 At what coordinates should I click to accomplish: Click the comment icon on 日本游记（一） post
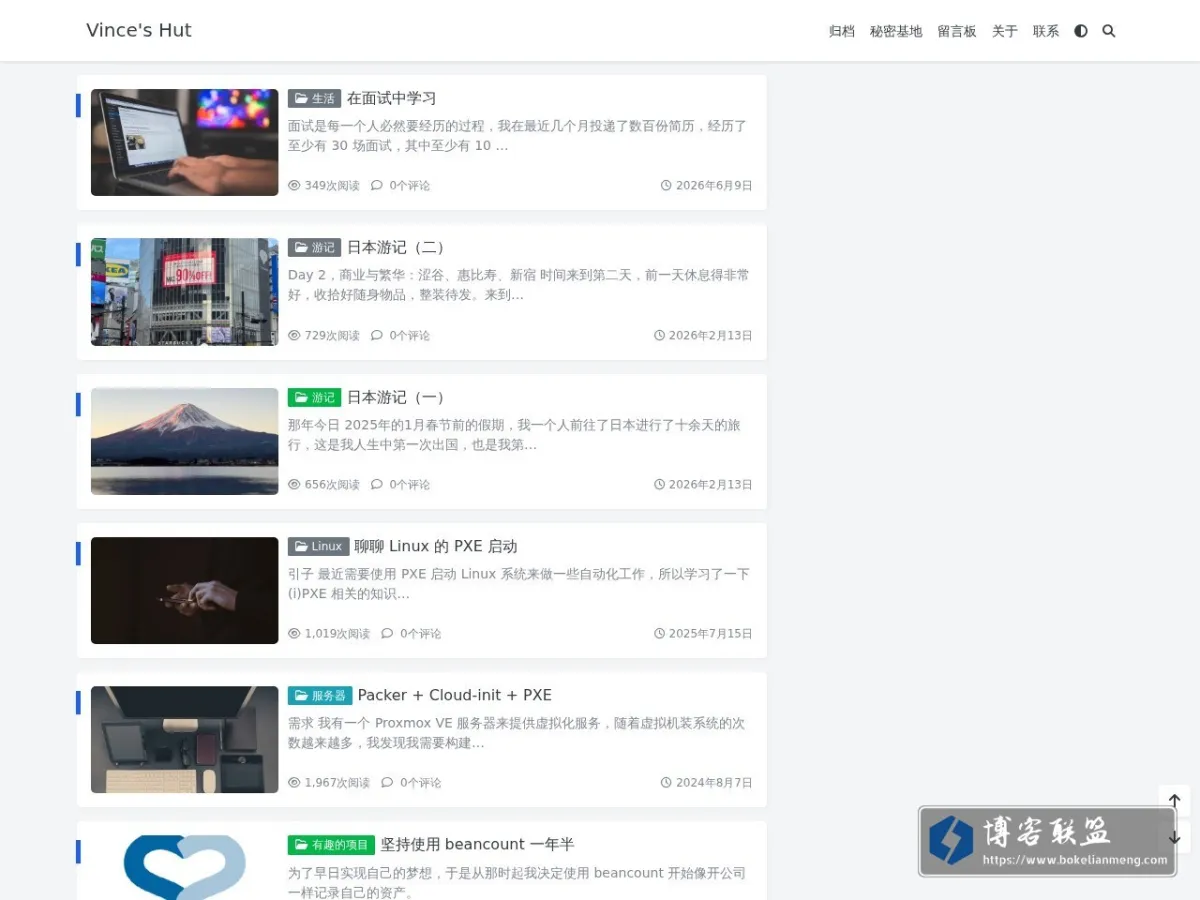pyautogui.click(x=377, y=484)
